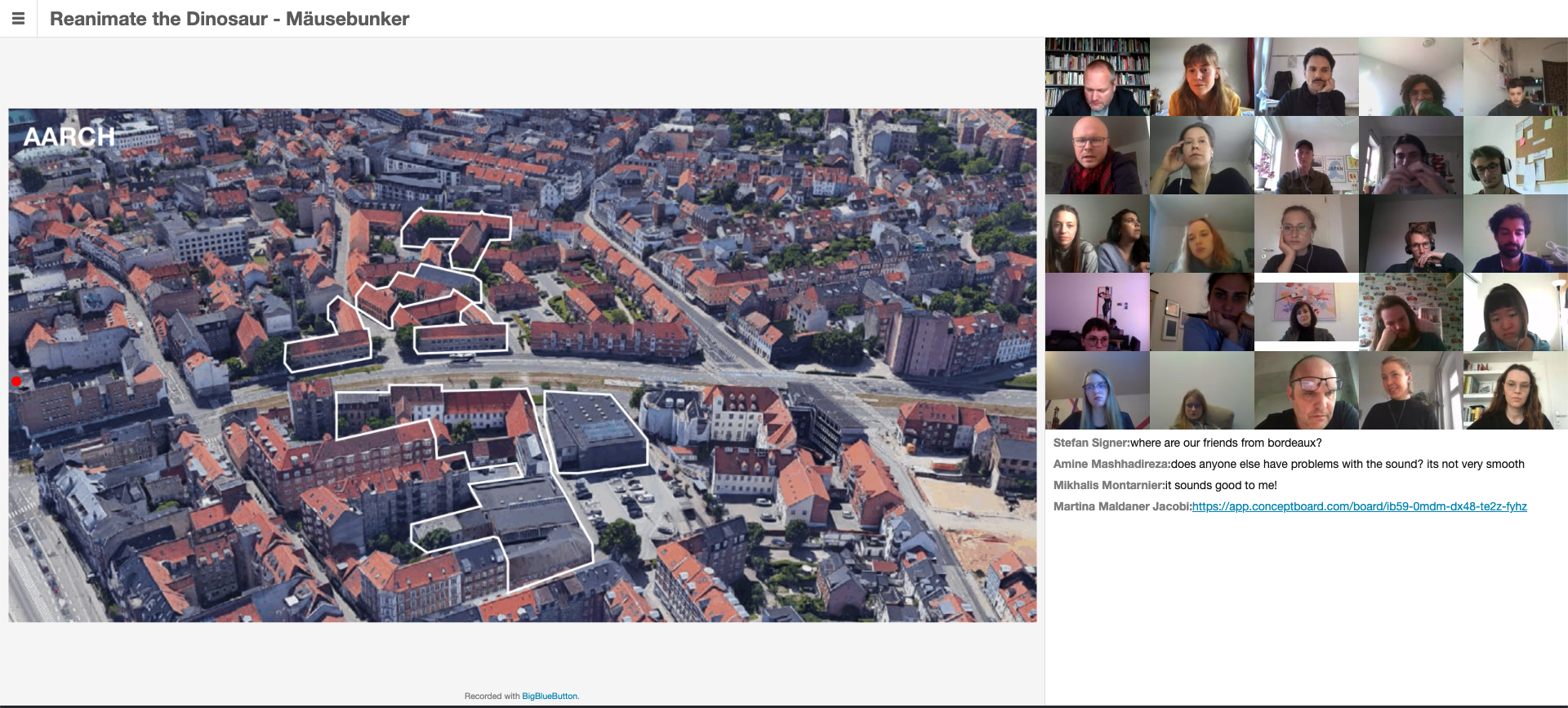Click the AARCH logo on the slide
This screenshot has width=1568, height=708.
[69, 136]
